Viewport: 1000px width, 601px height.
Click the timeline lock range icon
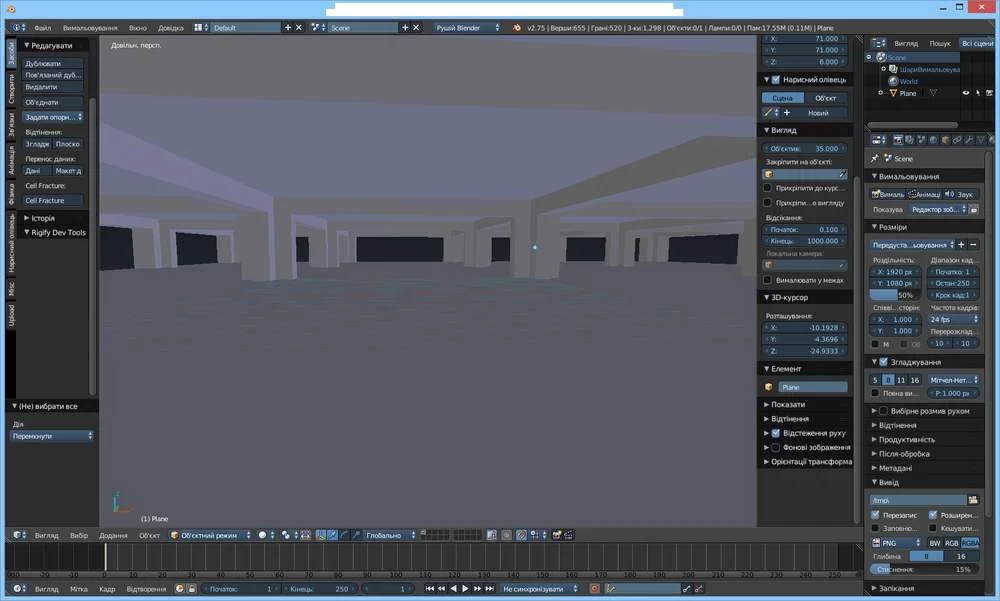[x=191, y=588]
